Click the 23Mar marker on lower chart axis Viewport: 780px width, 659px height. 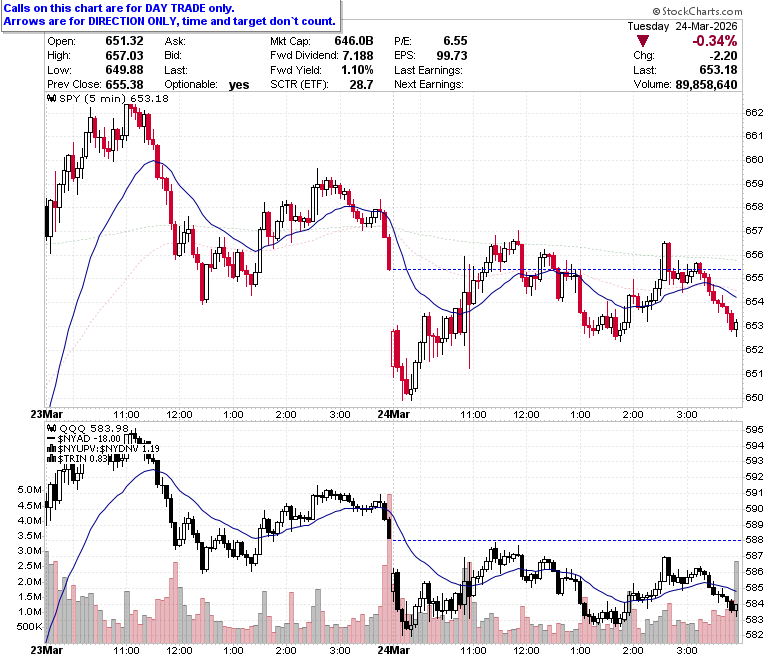coord(46,650)
